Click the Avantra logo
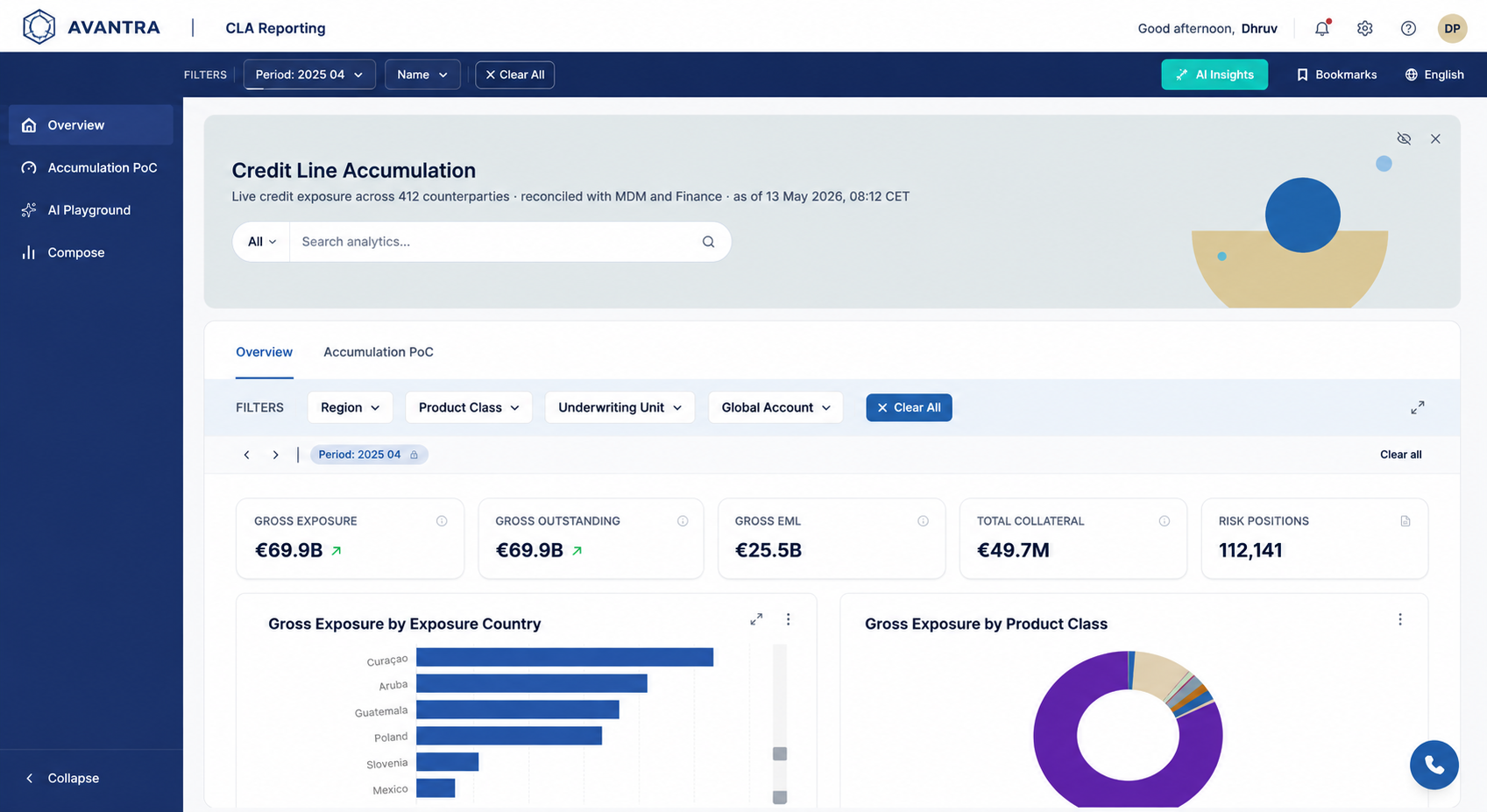1487x812 pixels. [91, 27]
